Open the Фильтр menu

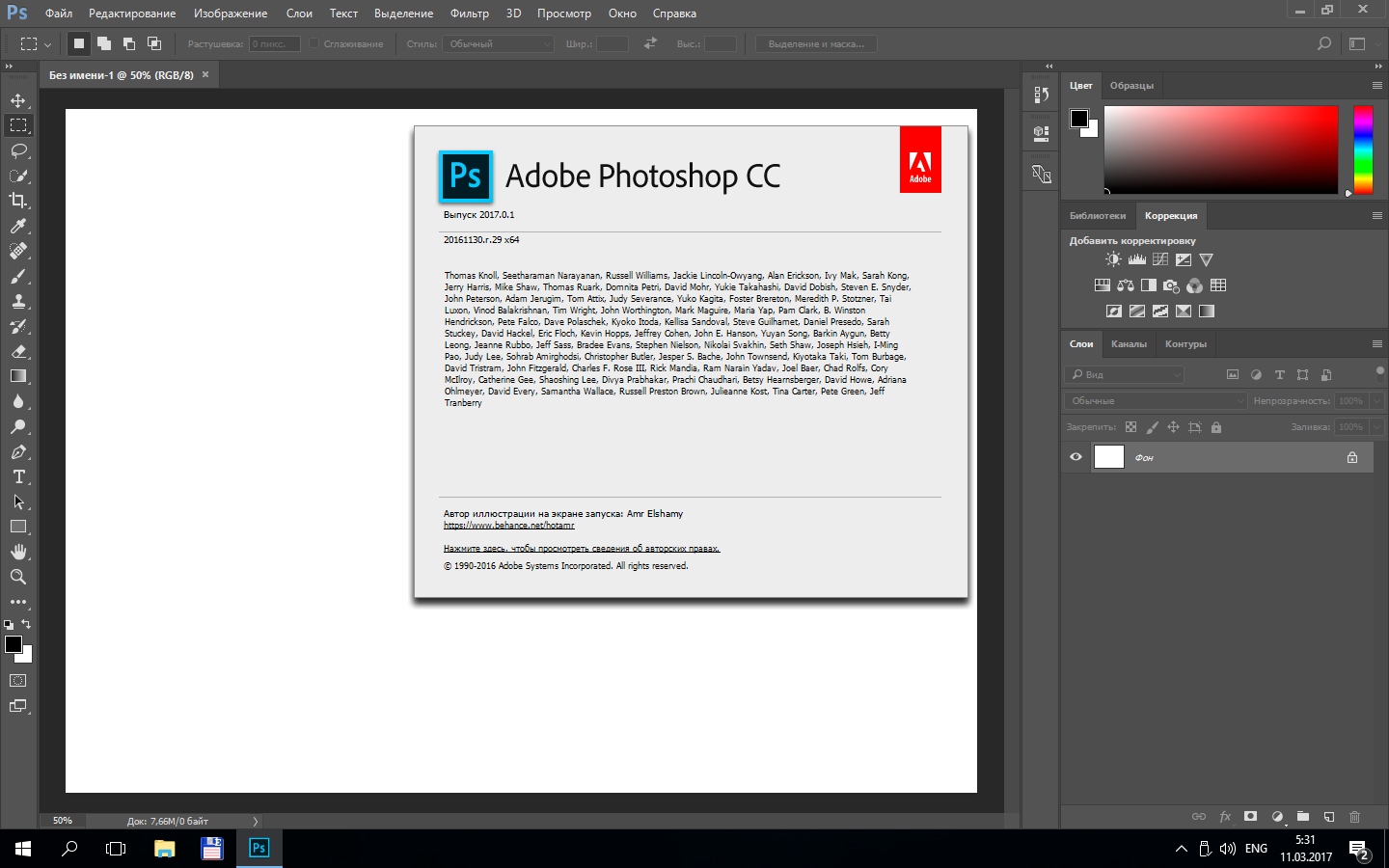[470, 14]
